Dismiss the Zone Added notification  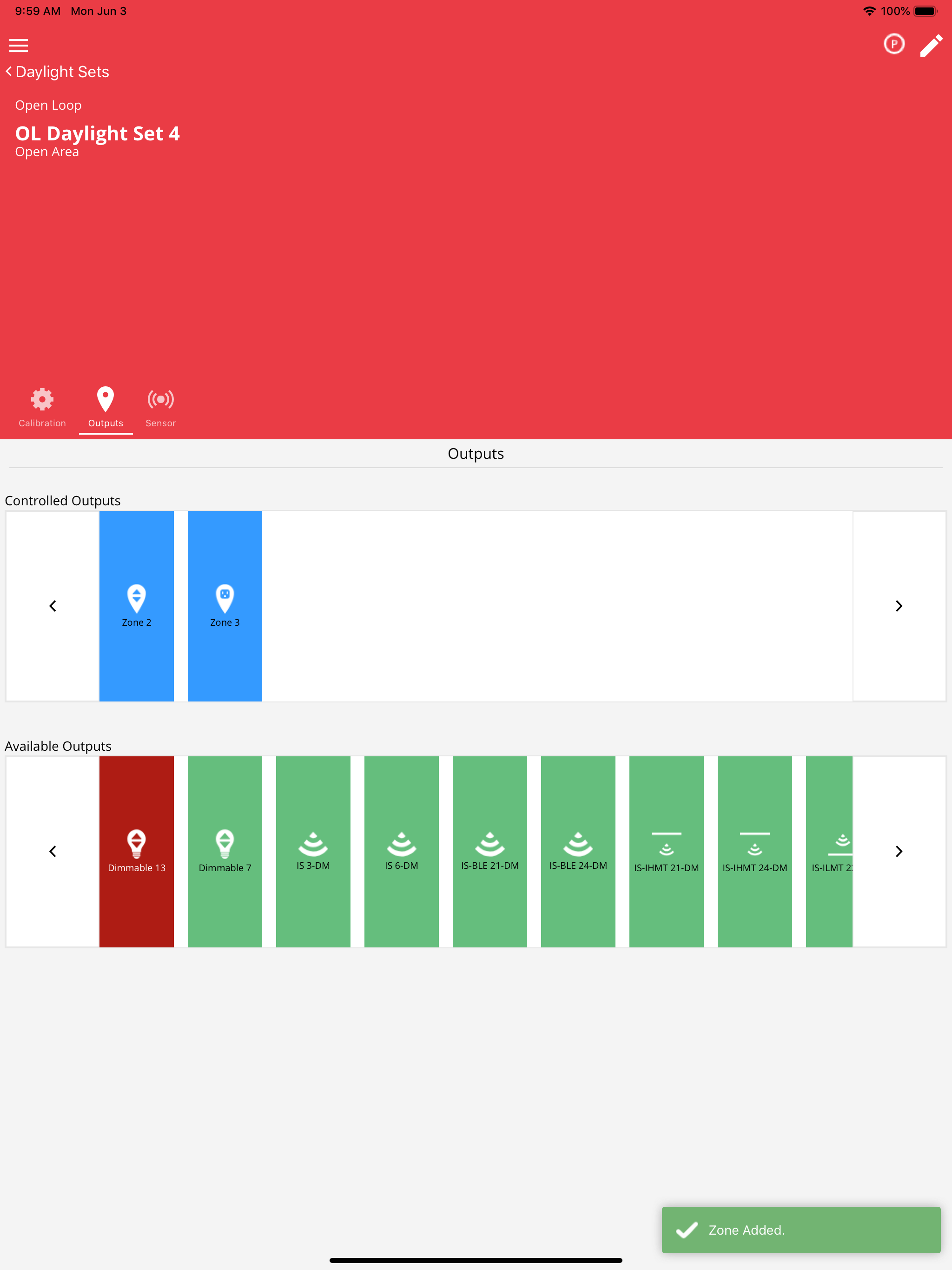tap(800, 1230)
